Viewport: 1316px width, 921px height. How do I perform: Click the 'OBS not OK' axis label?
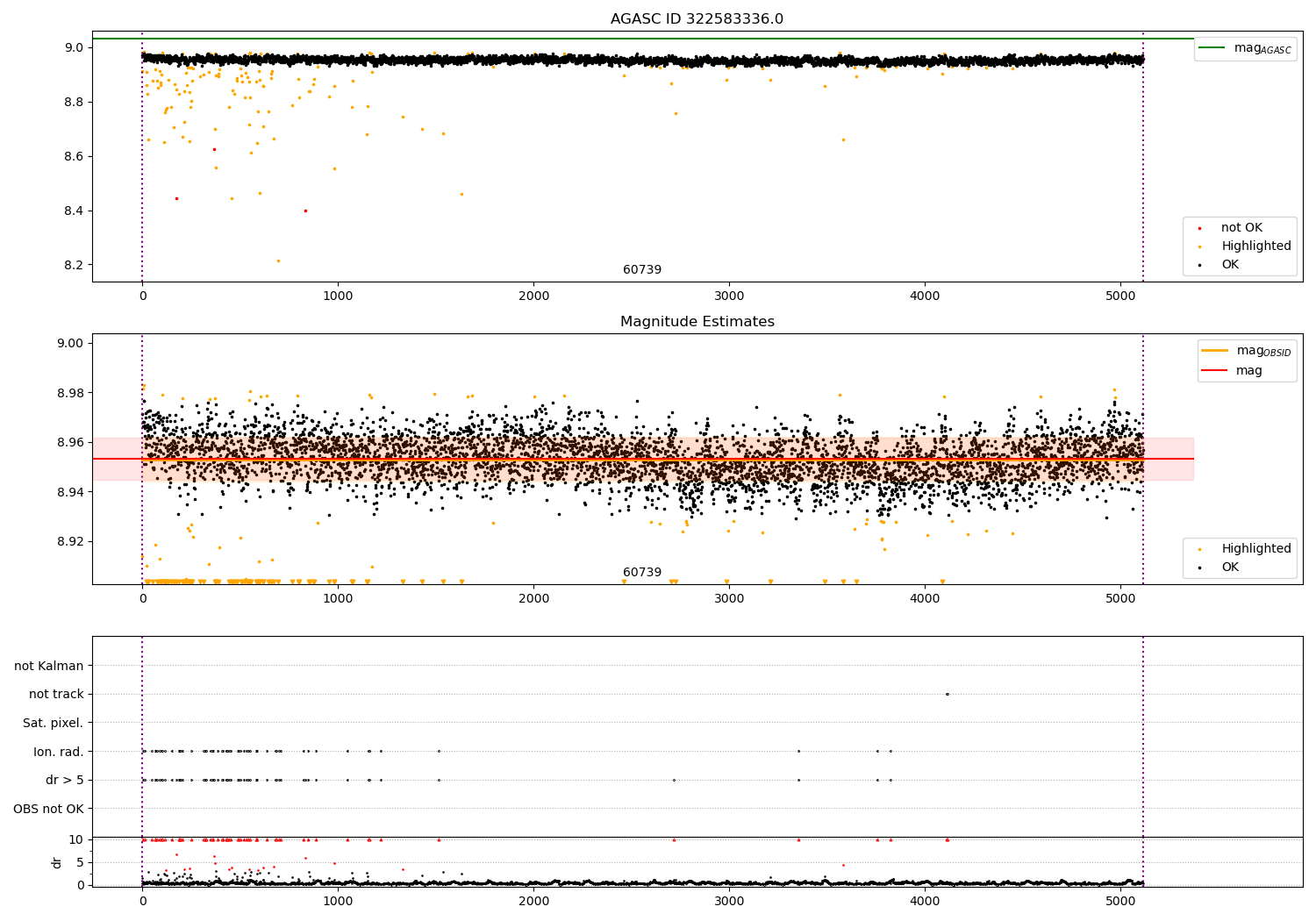pos(48,809)
